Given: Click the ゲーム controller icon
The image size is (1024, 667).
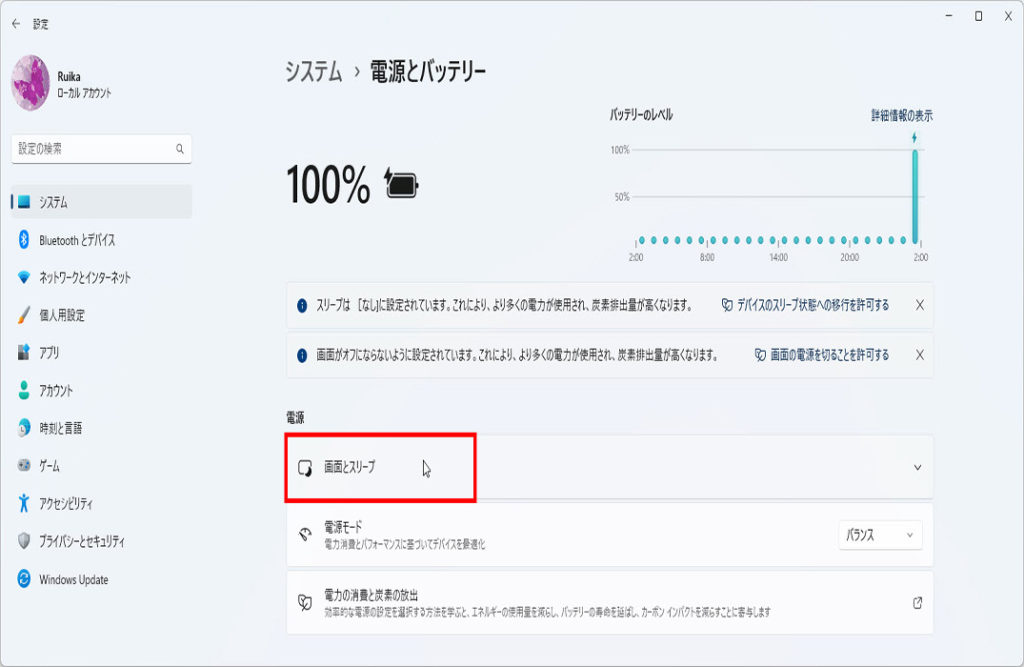Looking at the screenshot, I should pos(24,466).
